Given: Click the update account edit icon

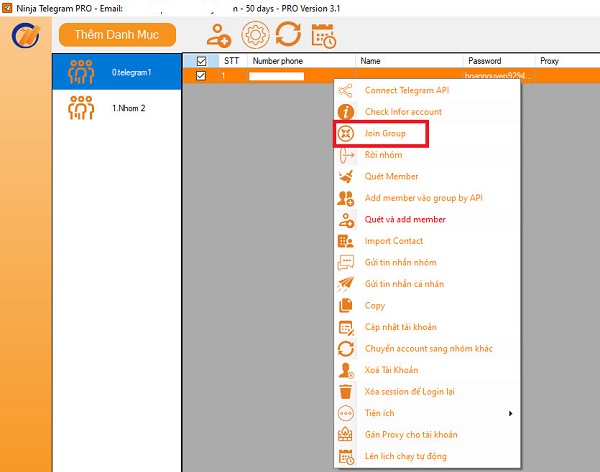Looking at the screenshot, I should pyautogui.click(x=347, y=328).
